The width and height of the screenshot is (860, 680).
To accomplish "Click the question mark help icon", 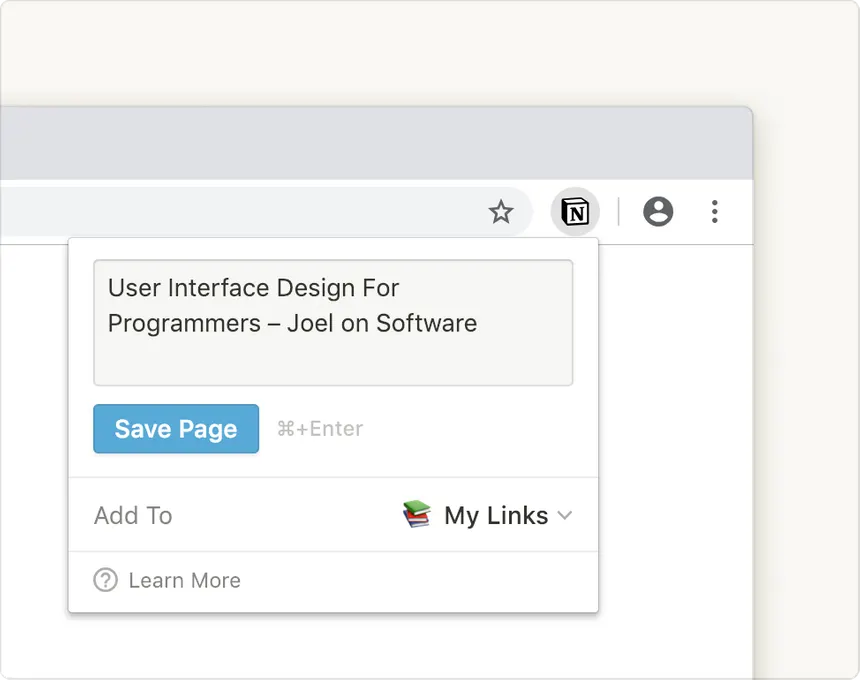I will [x=105, y=580].
